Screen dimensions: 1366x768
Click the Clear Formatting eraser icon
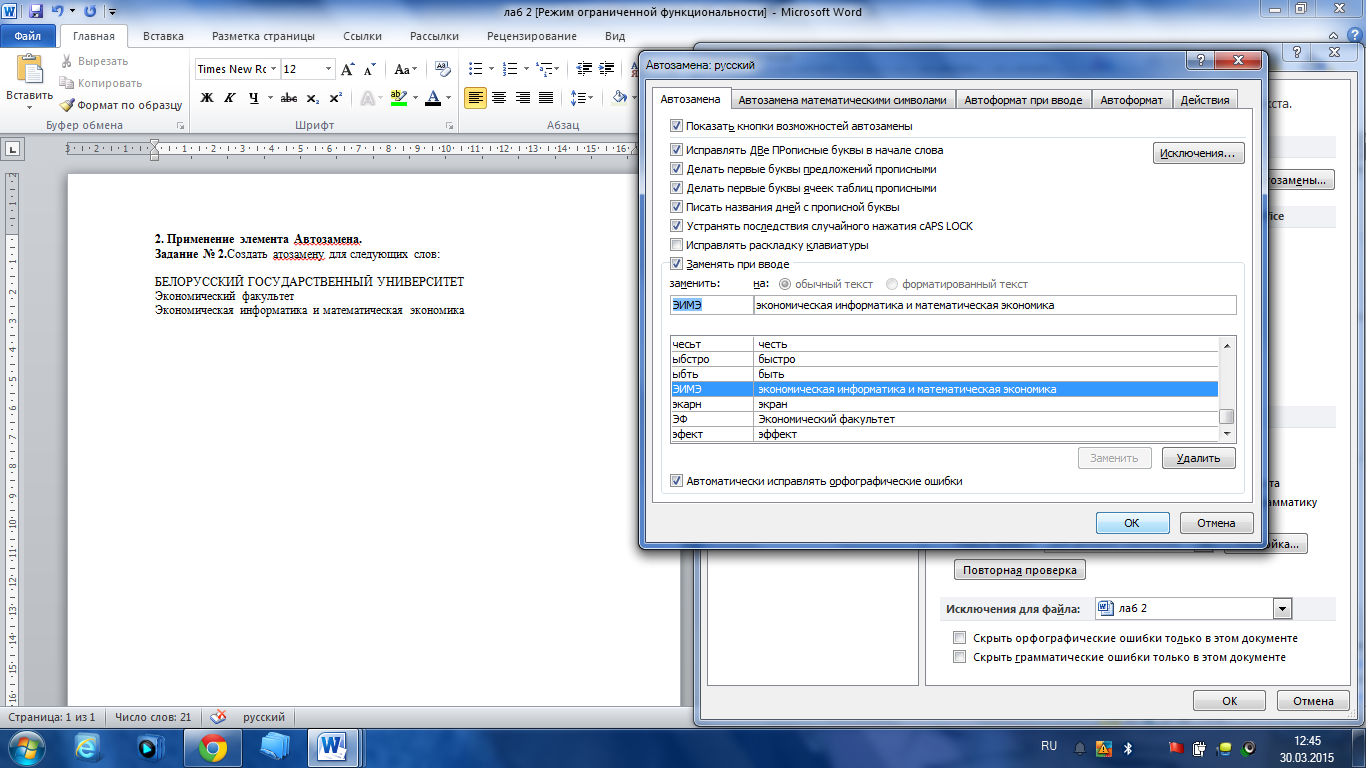[x=442, y=69]
